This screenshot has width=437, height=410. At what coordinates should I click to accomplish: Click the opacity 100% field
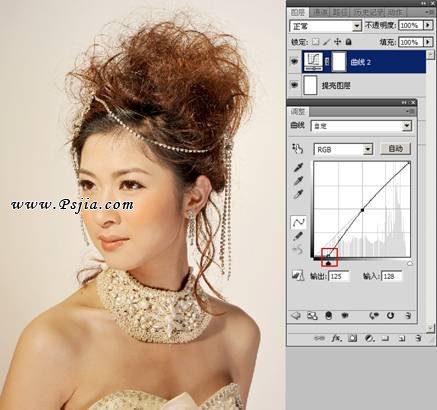(x=410, y=25)
